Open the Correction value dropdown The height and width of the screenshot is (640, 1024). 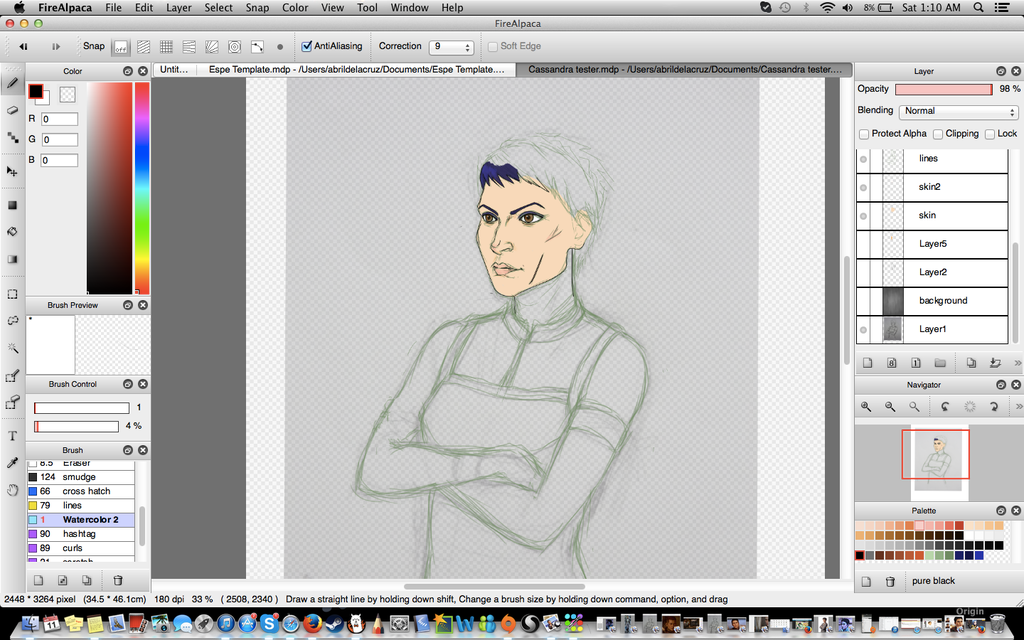[x=451, y=47]
